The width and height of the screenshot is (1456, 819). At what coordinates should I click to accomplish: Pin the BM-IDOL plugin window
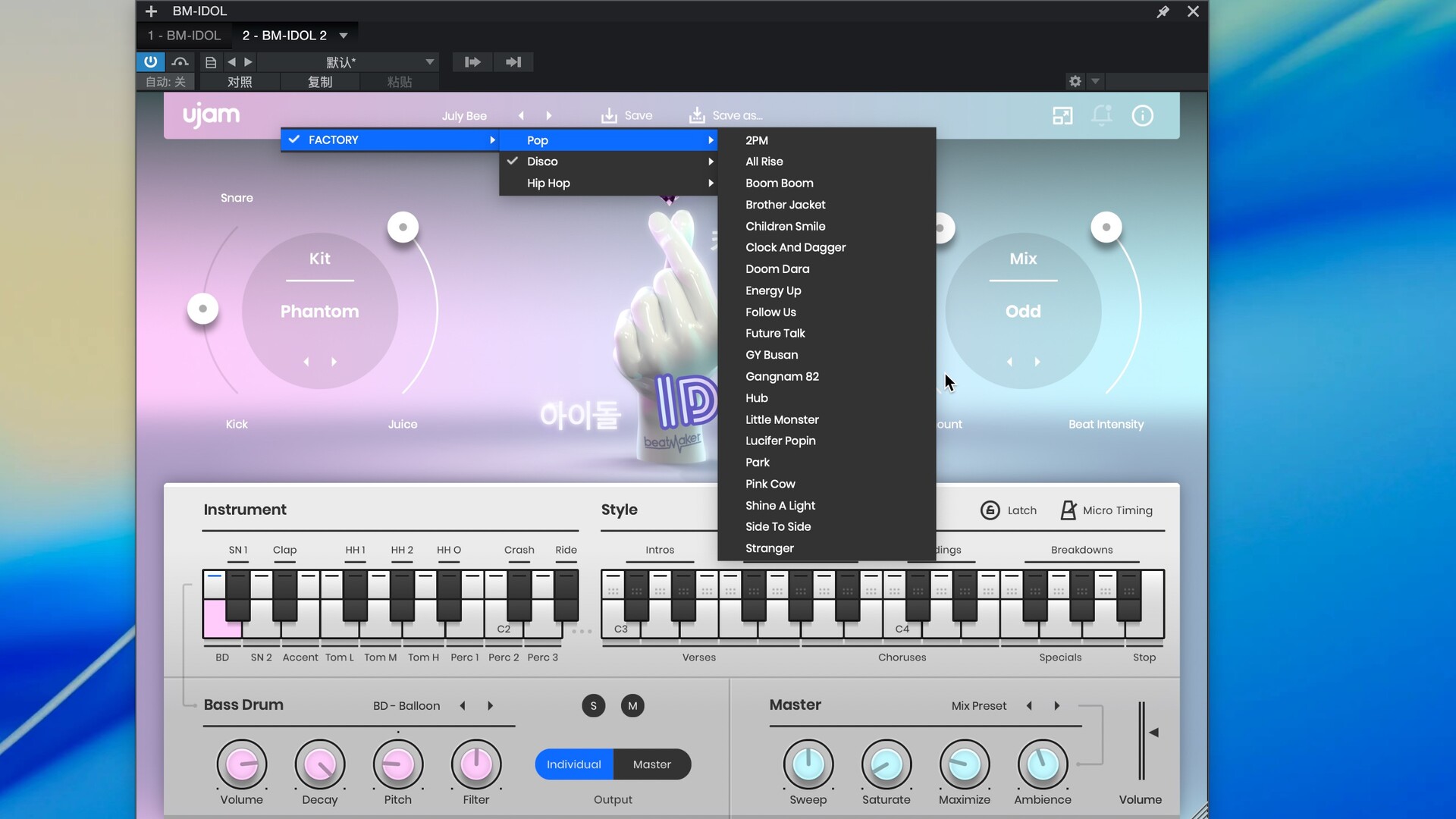point(1163,11)
